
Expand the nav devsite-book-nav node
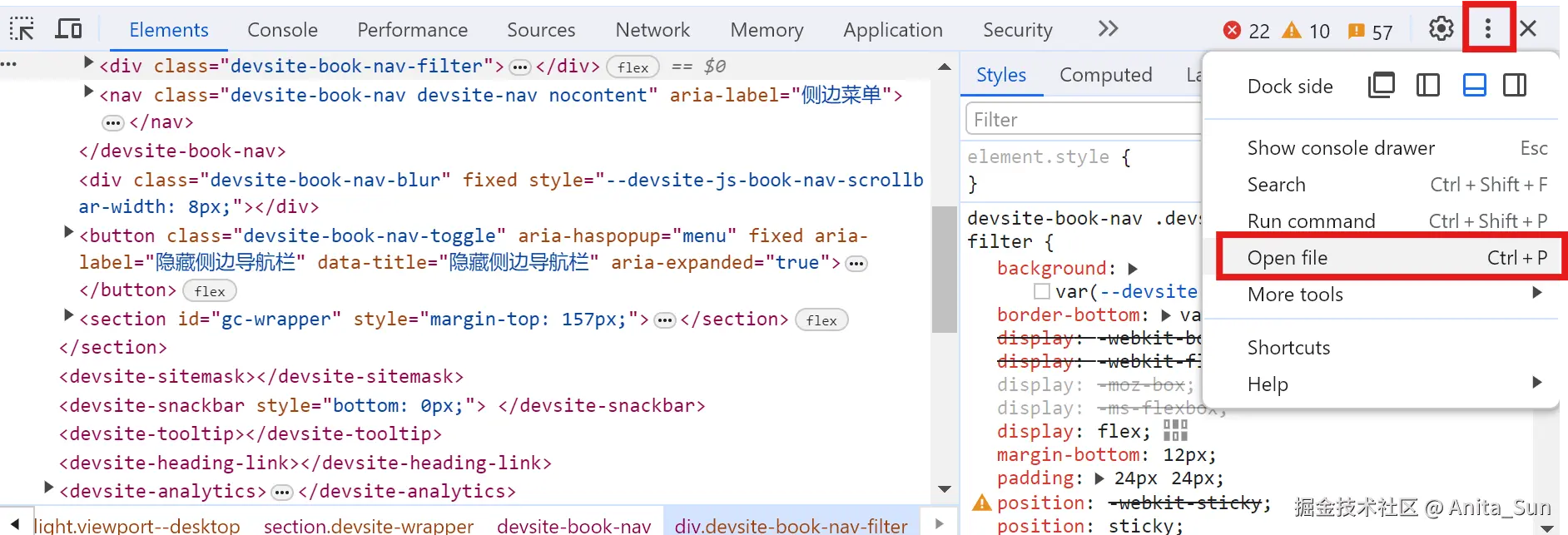tap(88, 92)
